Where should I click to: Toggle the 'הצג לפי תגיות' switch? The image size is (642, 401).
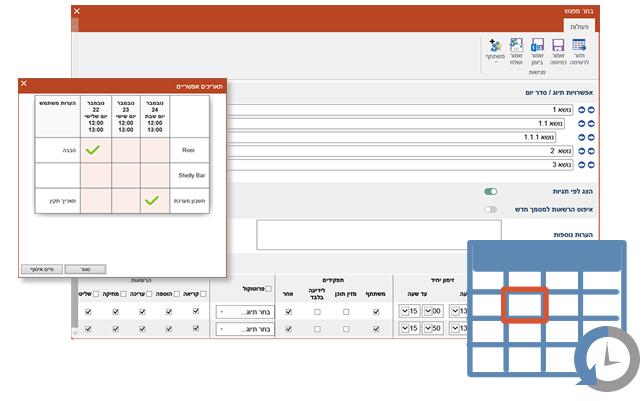(x=490, y=190)
